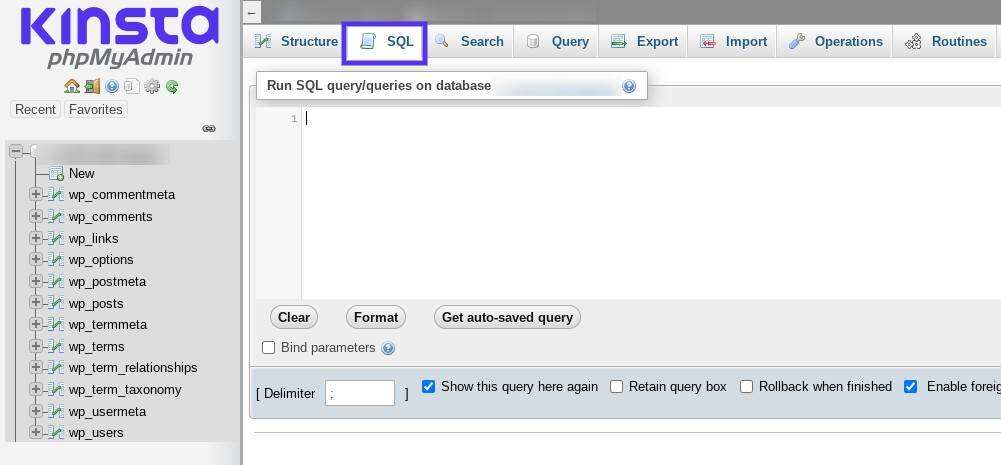Reload navigation panel green refresh icon
This screenshot has width=1001, height=465.
coord(172,87)
